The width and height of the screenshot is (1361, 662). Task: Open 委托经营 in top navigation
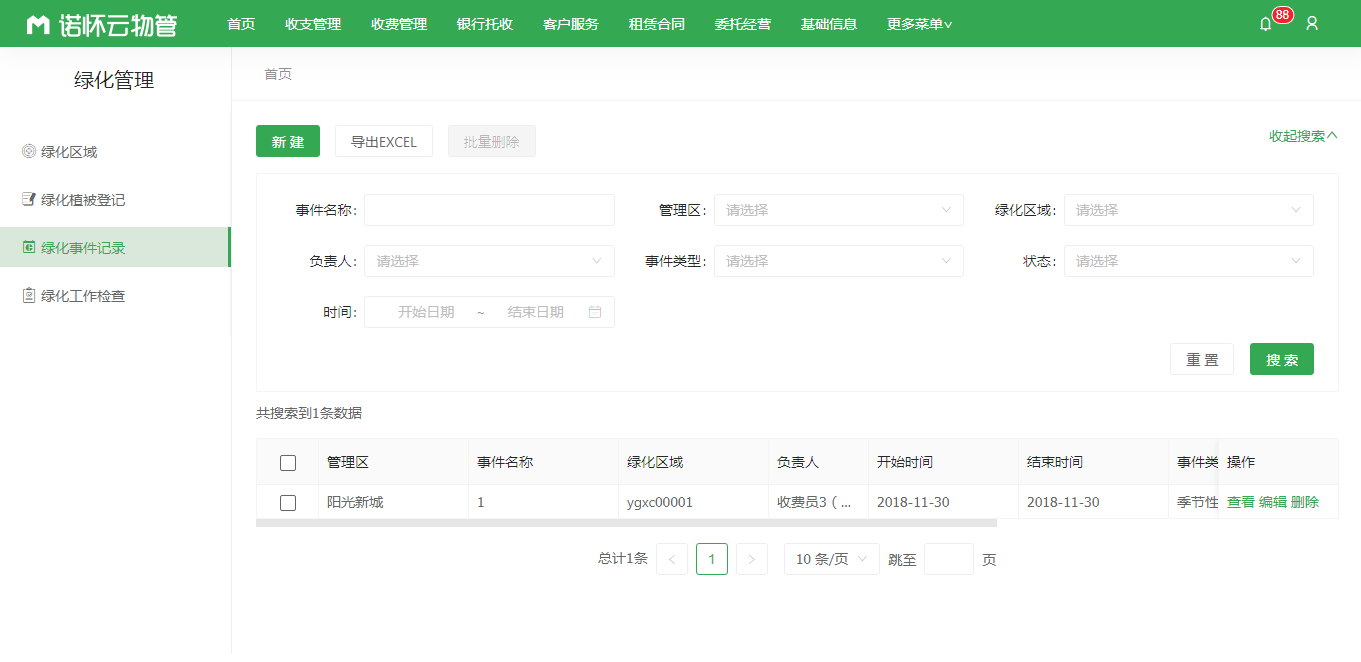743,24
